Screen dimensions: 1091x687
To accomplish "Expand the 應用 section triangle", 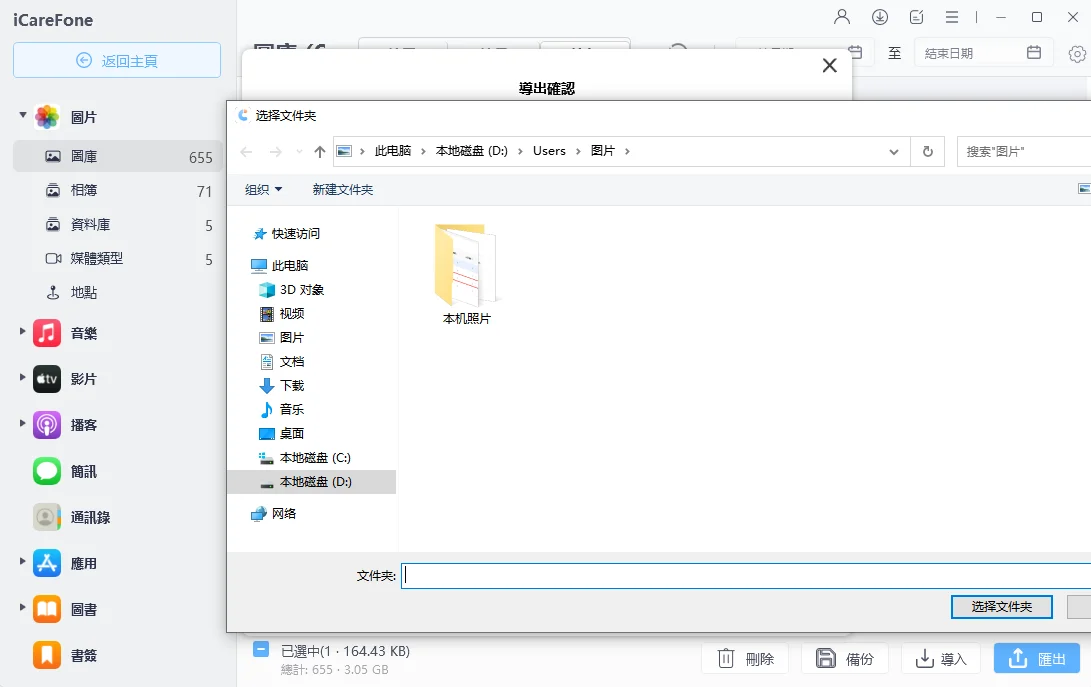I will pyautogui.click(x=23, y=561).
